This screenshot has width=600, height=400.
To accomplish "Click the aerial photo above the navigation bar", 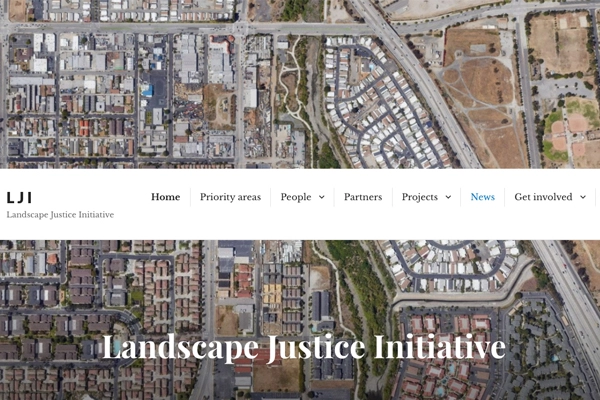I will (300, 84).
